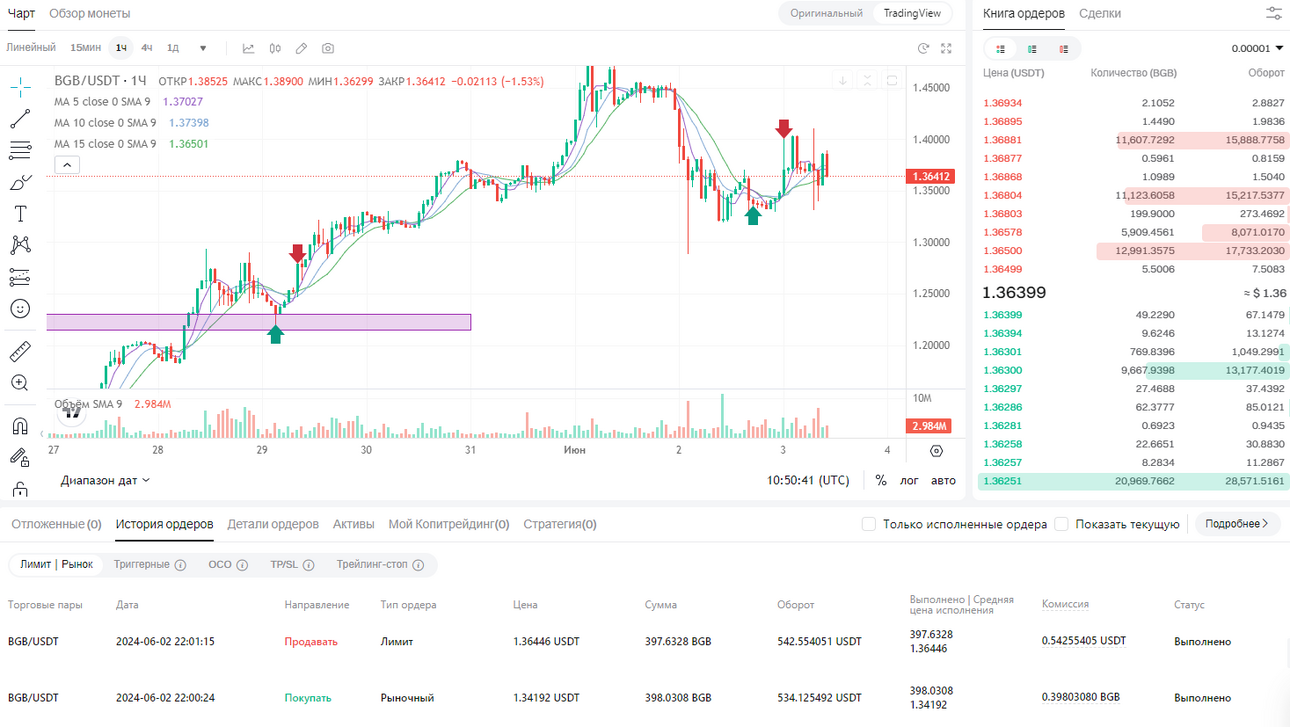Open the indicators menu in chart toolbar

coord(248,48)
